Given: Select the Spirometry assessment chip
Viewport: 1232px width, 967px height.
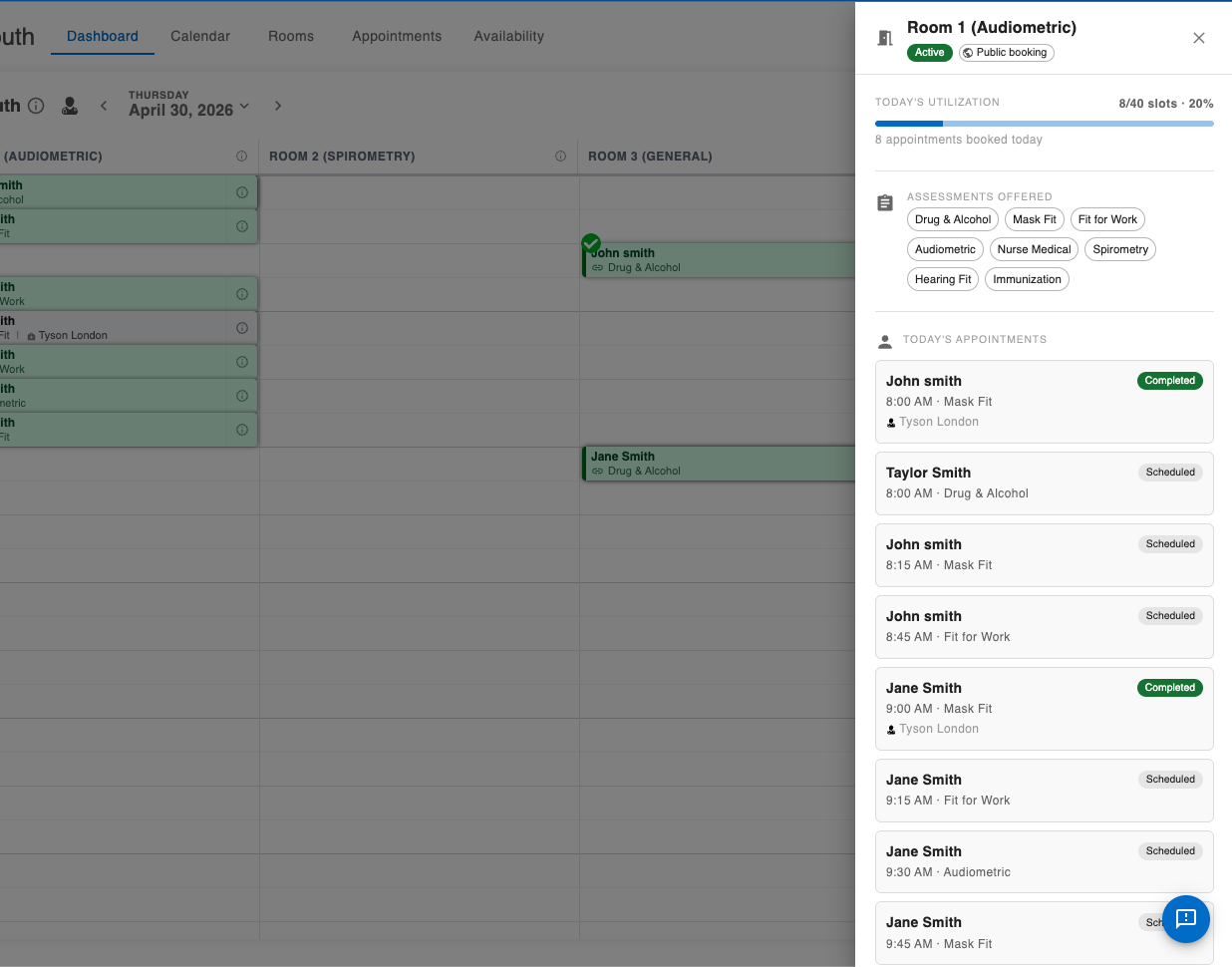Looking at the screenshot, I should [1120, 249].
